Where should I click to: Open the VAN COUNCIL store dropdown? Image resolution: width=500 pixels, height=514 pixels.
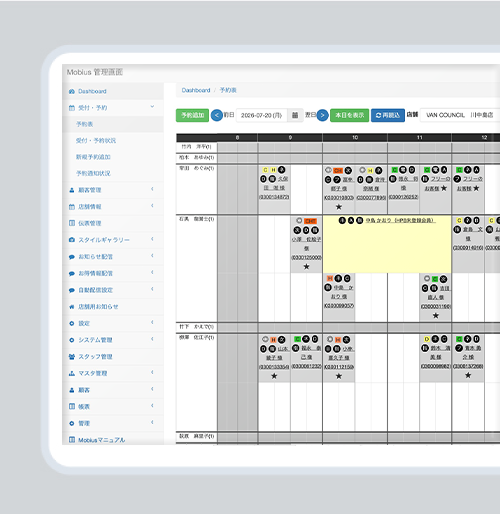coord(460,115)
